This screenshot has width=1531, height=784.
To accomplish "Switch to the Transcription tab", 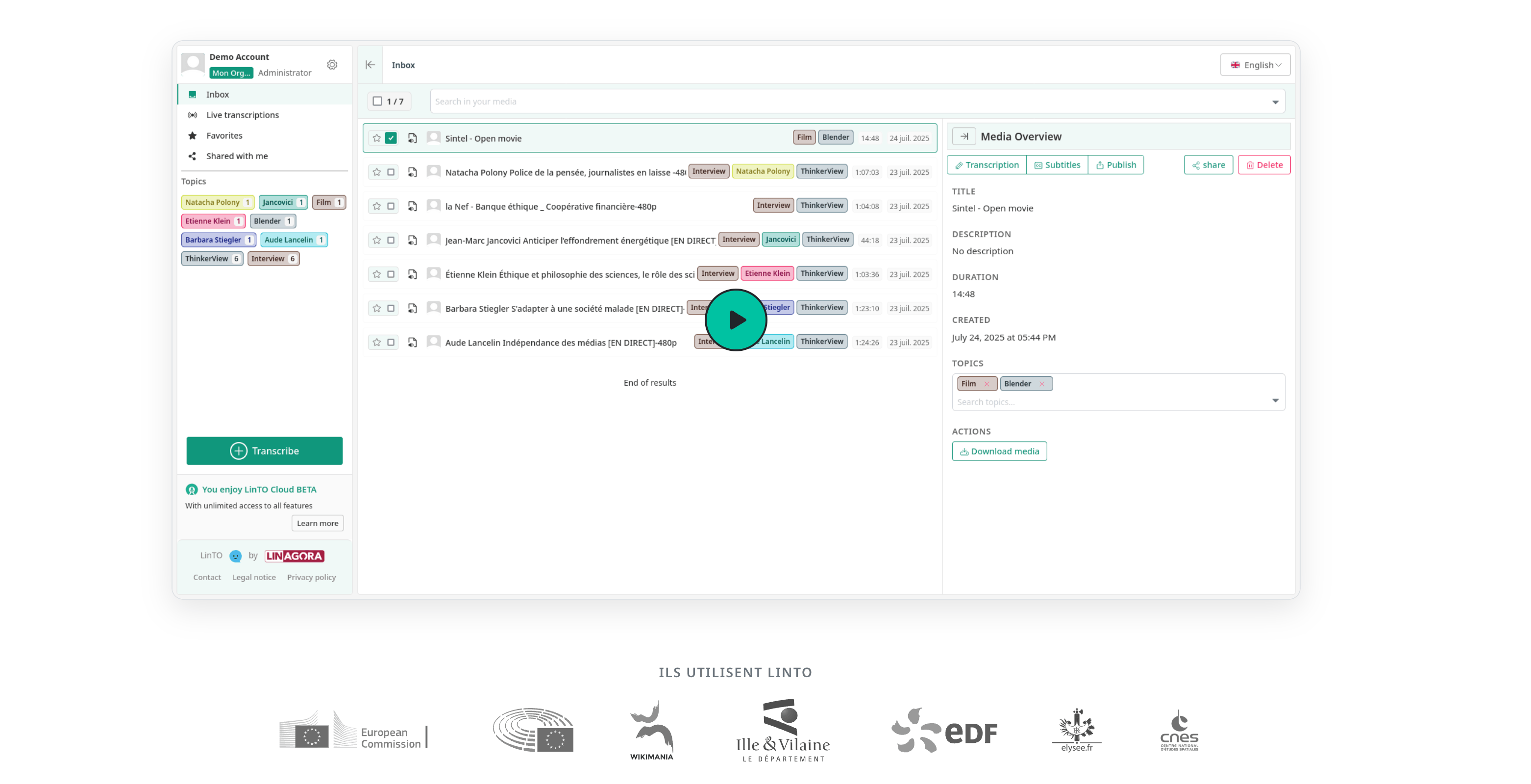I will (x=987, y=165).
